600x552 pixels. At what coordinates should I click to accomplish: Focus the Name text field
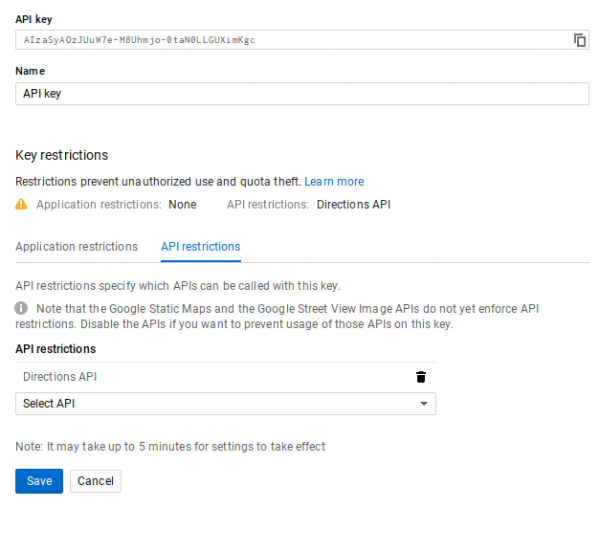tap(302, 93)
